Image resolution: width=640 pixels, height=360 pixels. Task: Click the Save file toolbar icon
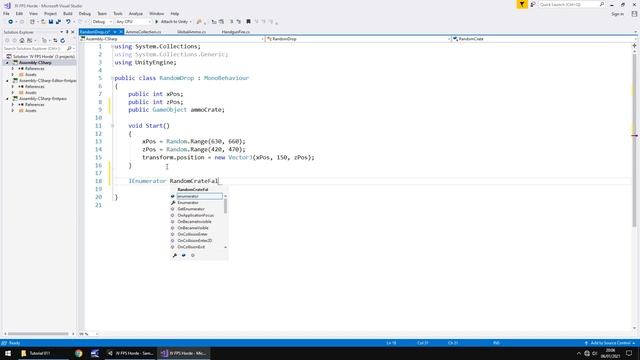[x=51, y=22]
